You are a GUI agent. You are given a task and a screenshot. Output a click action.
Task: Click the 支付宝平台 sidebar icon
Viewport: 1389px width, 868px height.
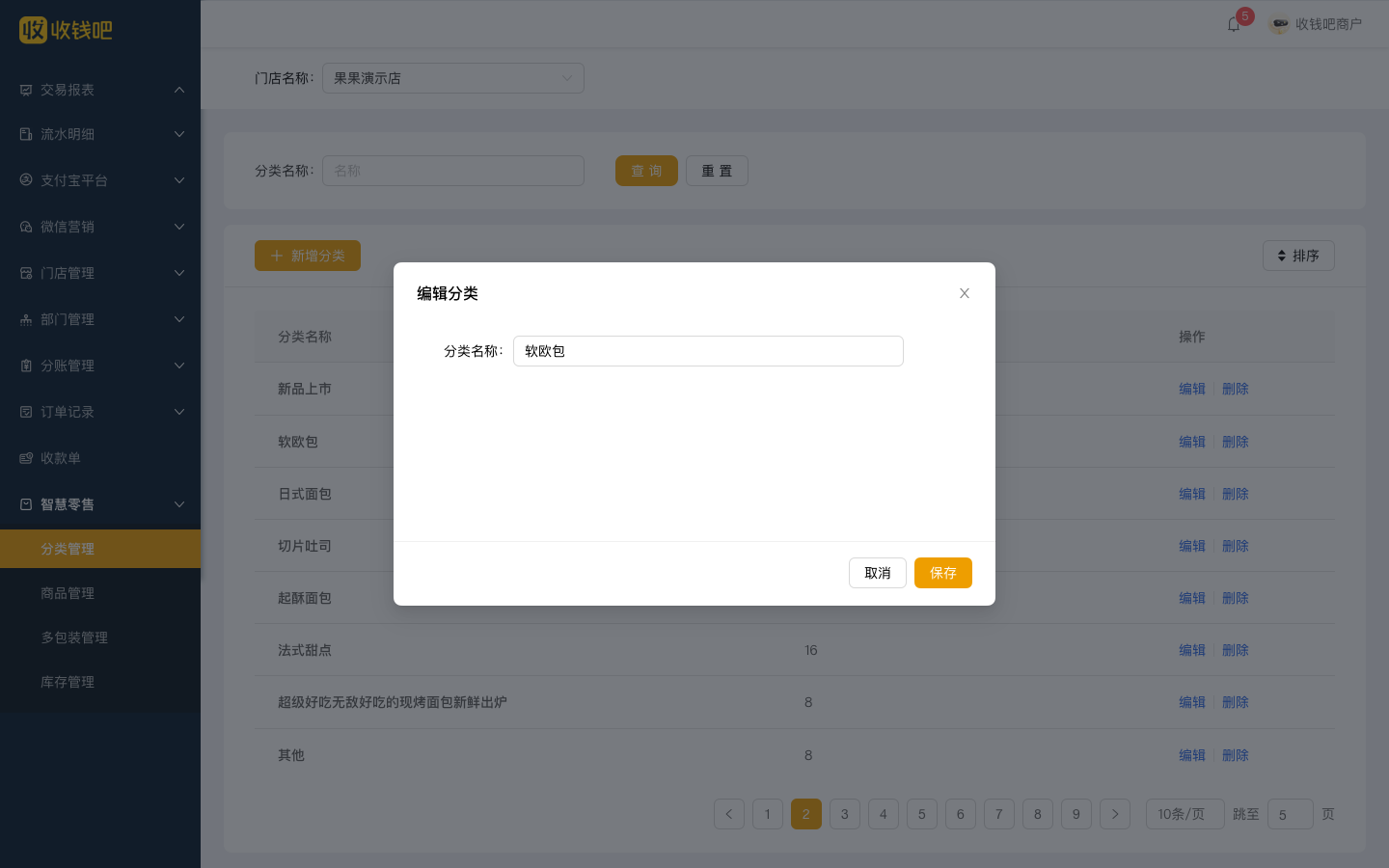[26, 180]
